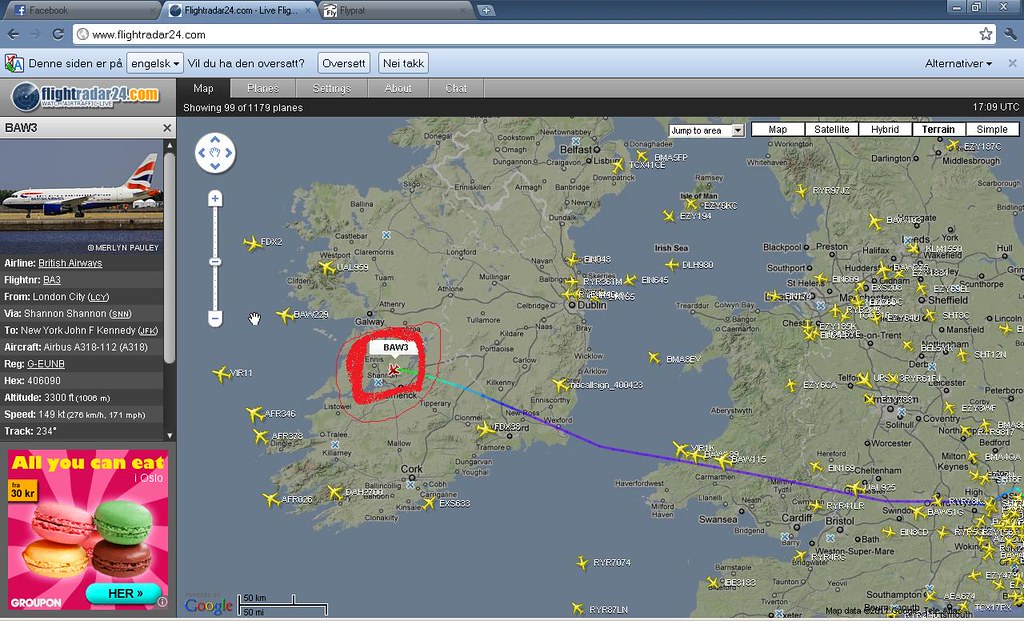This screenshot has height=621, width=1024.
Task: Open new browser tab
Action: tap(486, 10)
